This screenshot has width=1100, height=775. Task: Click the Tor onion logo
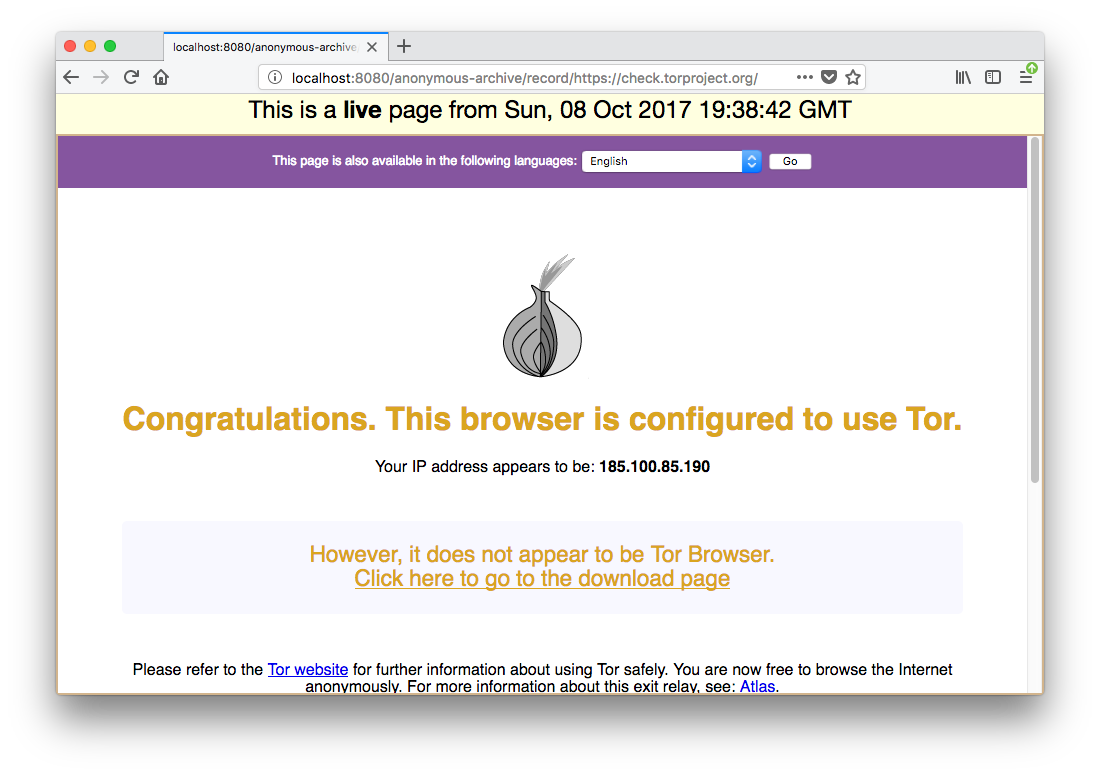(x=542, y=316)
